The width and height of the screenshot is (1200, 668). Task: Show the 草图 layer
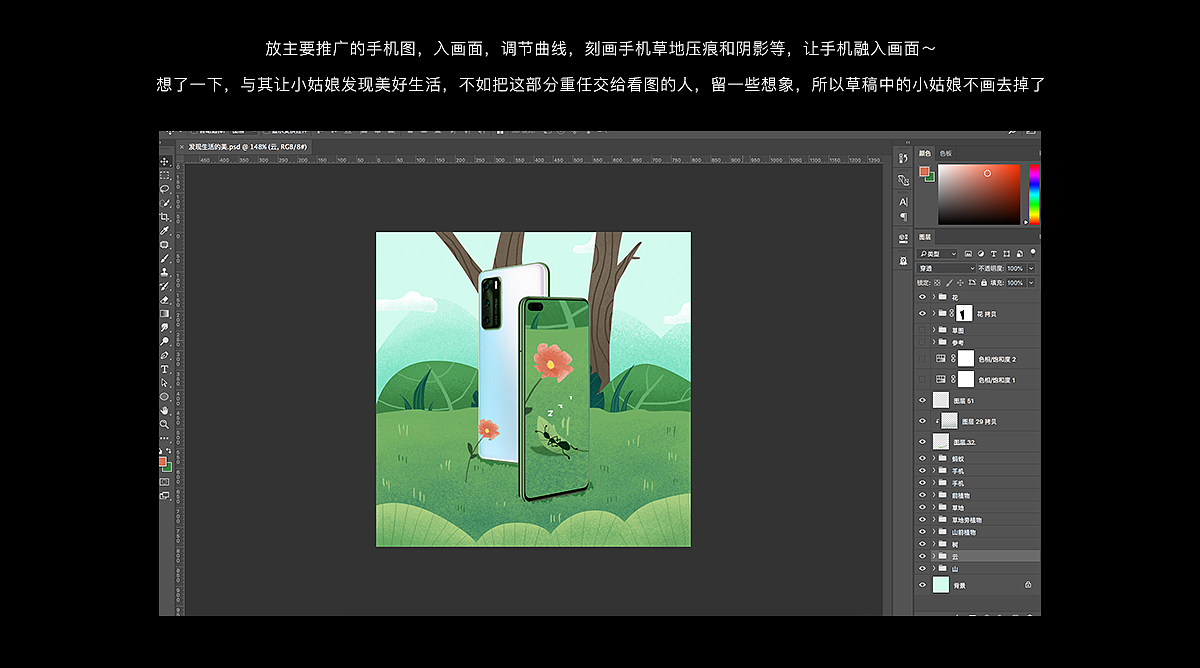921,331
